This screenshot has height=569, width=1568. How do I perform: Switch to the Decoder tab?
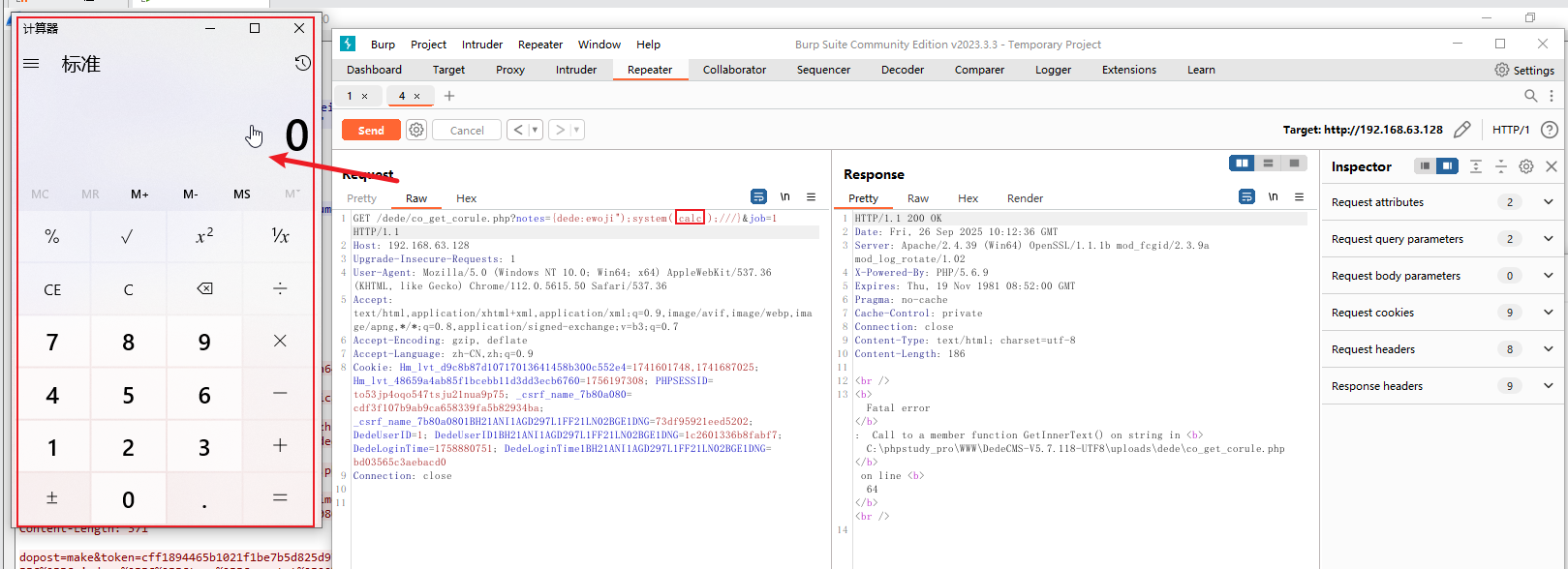coord(903,70)
